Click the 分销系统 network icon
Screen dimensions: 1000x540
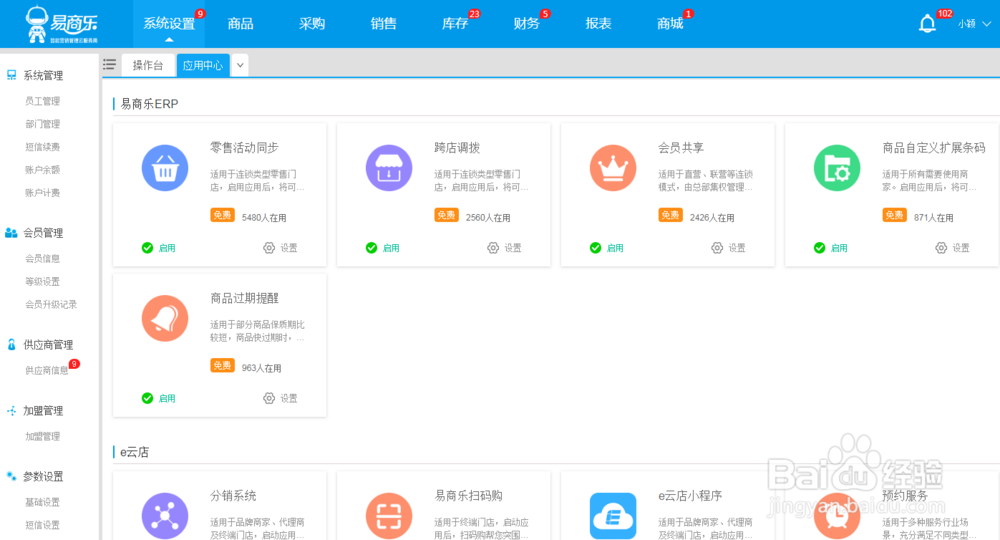click(165, 516)
